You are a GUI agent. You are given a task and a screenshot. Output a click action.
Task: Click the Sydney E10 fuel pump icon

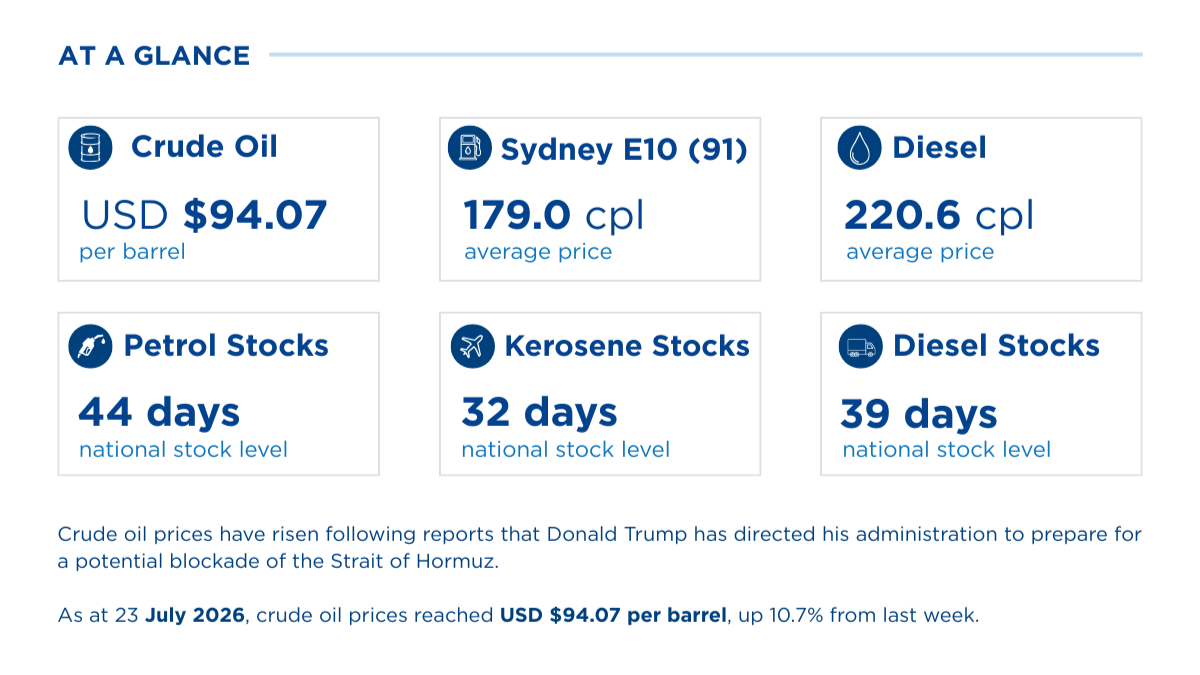coord(469,148)
